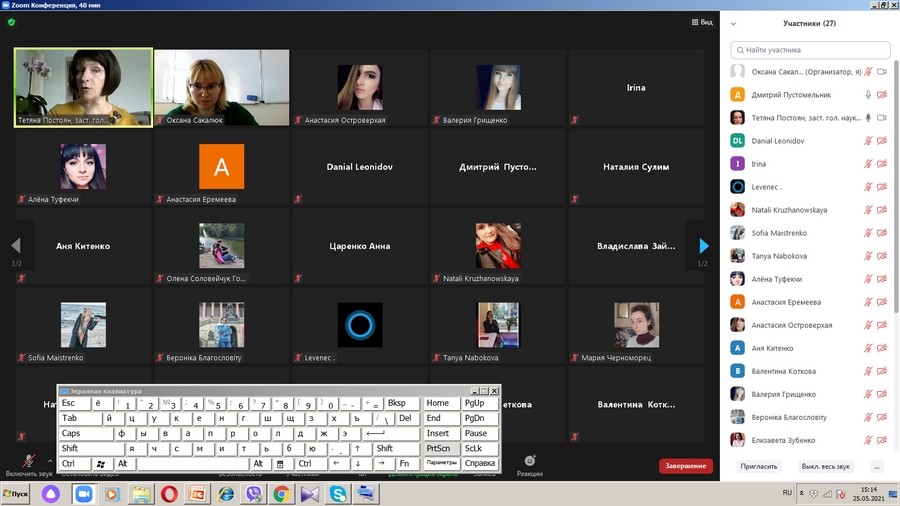Collapse participants panel with the chevron
The height and width of the screenshot is (506, 900).
point(733,23)
